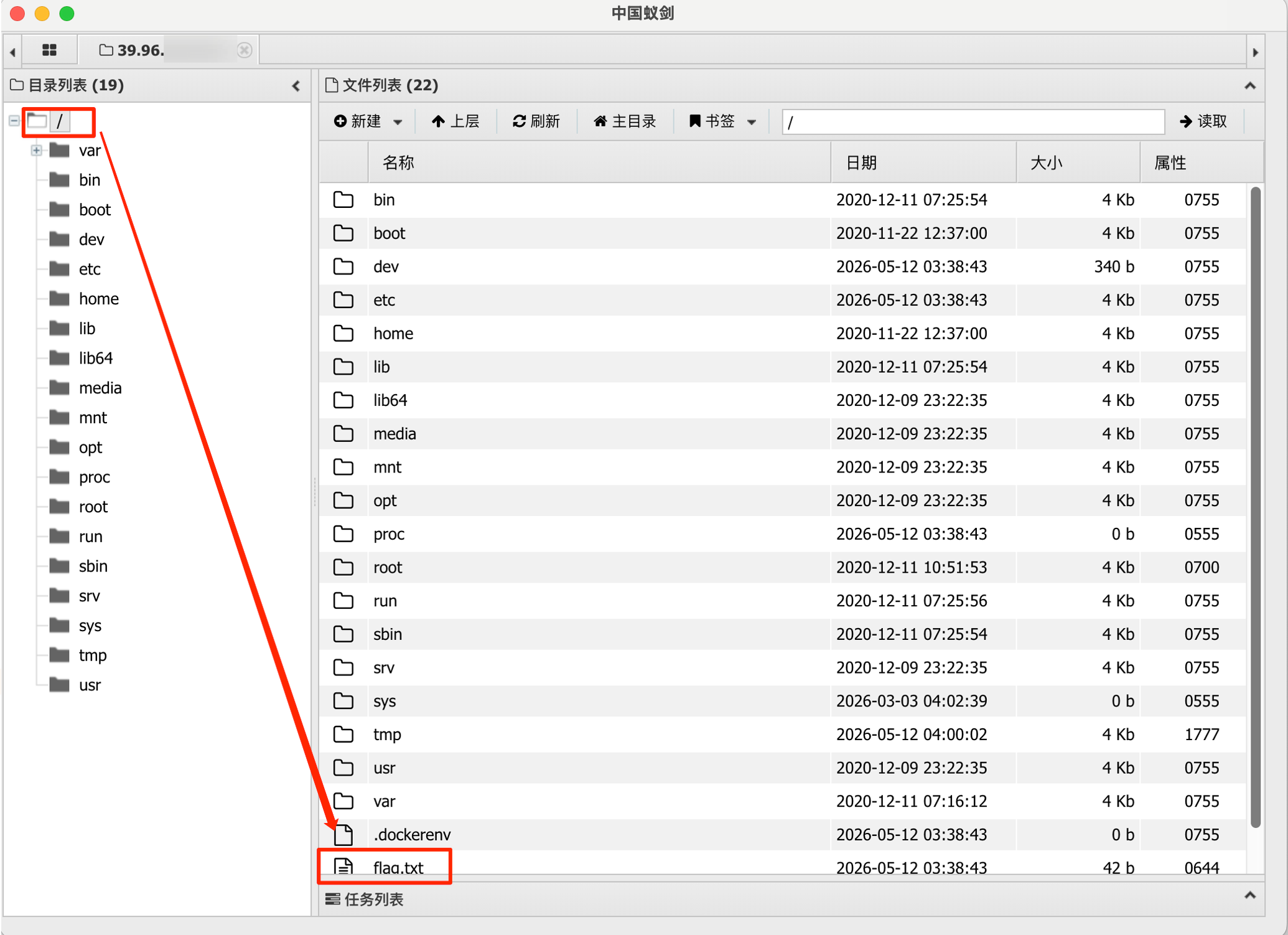Select the tmp row in file list

[x=783, y=735]
